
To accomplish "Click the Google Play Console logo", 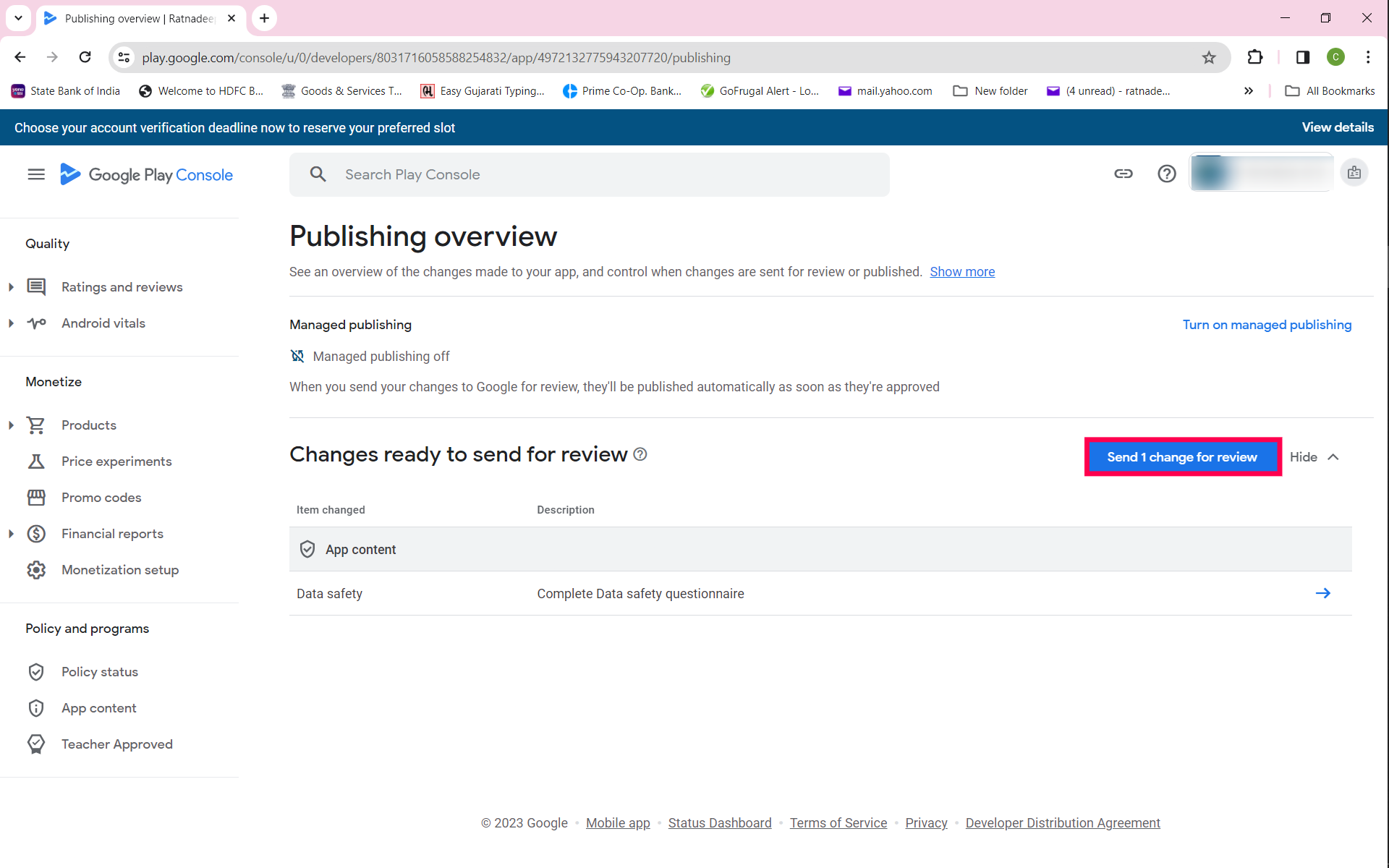I will pos(147,174).
